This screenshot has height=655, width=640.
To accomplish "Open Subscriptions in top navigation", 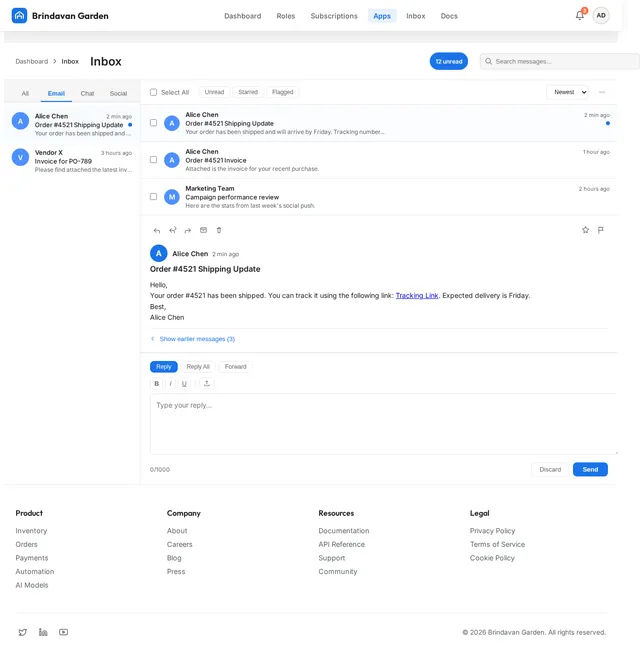I will pyautogui.click(x=334, y=16).
